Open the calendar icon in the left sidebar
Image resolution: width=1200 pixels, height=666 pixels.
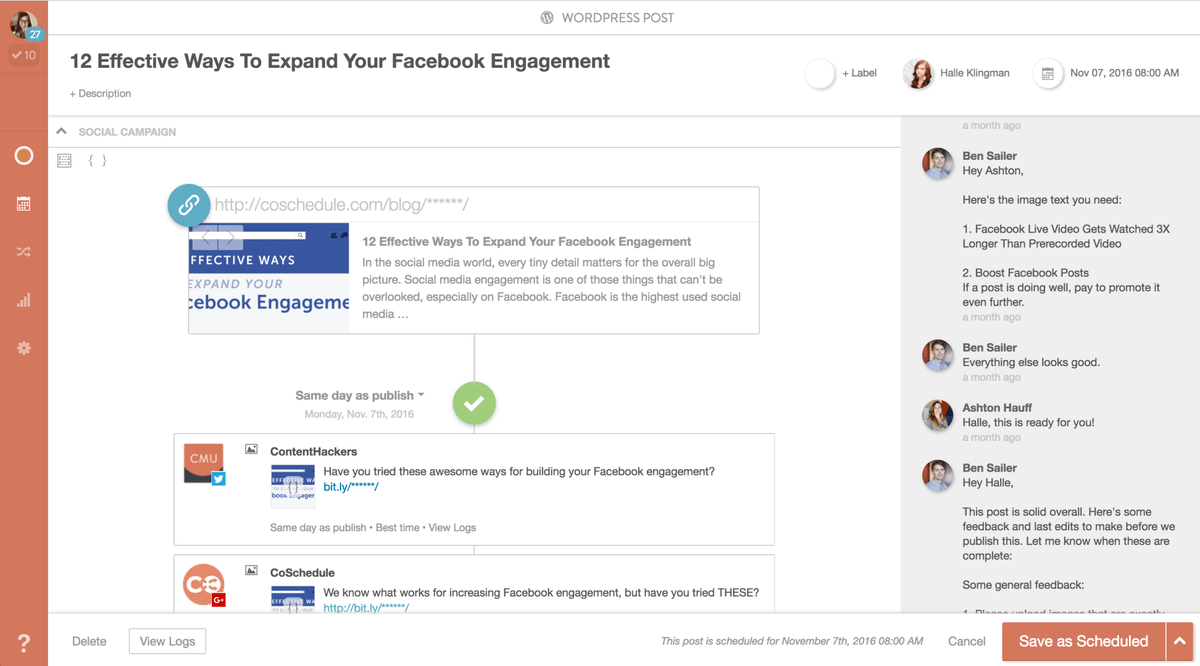24,204
